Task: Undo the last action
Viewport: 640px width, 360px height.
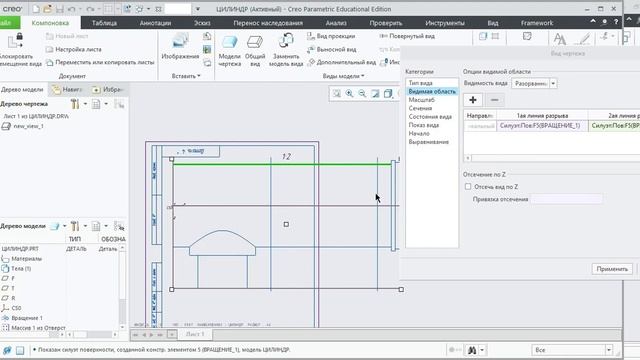Action: coord(72,9)
